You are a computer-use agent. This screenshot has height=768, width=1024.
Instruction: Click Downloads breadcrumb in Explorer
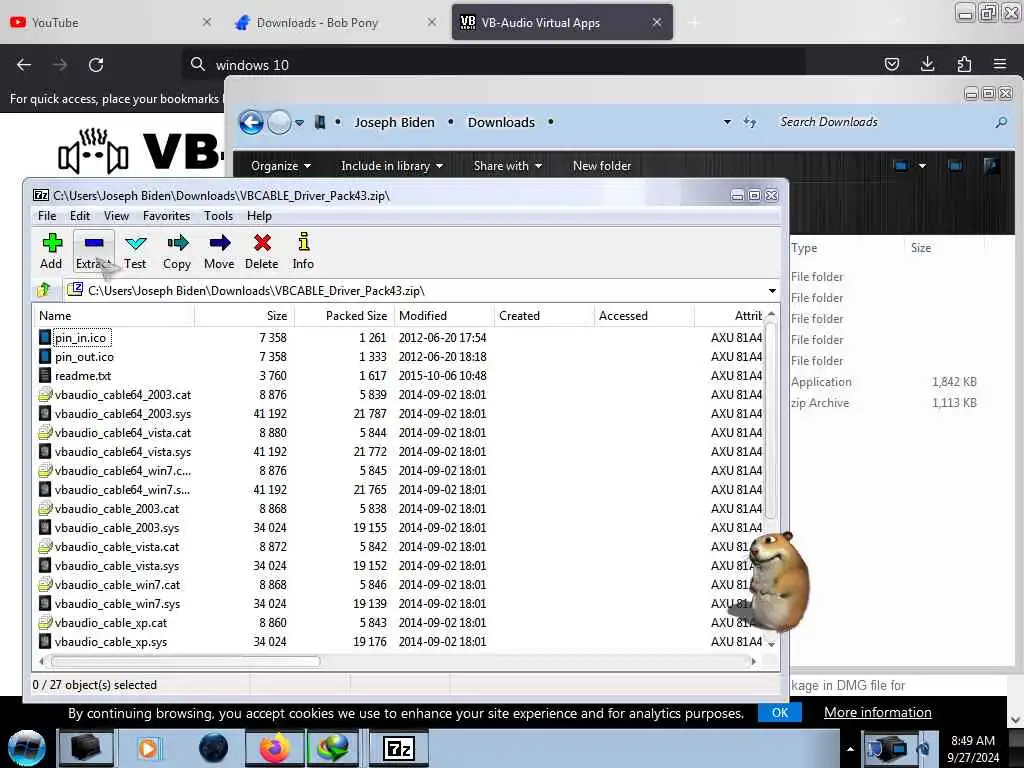point(501,122)
